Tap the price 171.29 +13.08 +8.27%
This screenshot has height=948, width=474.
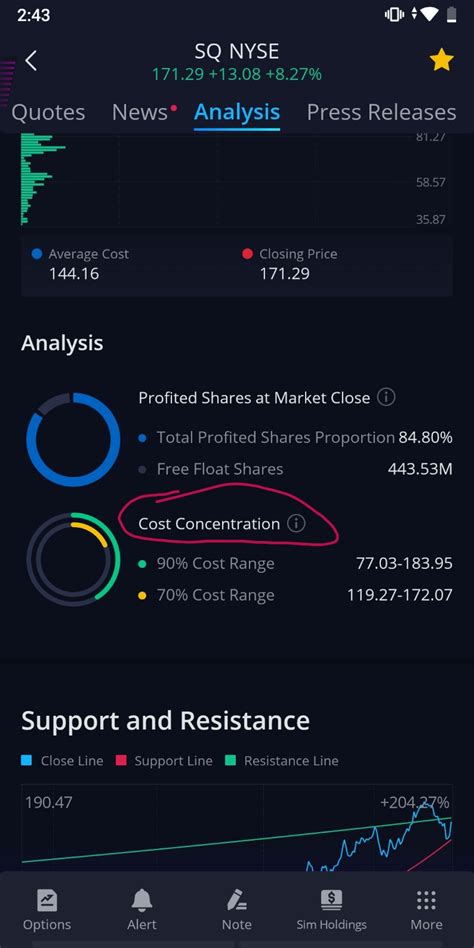tap(236, 74)
